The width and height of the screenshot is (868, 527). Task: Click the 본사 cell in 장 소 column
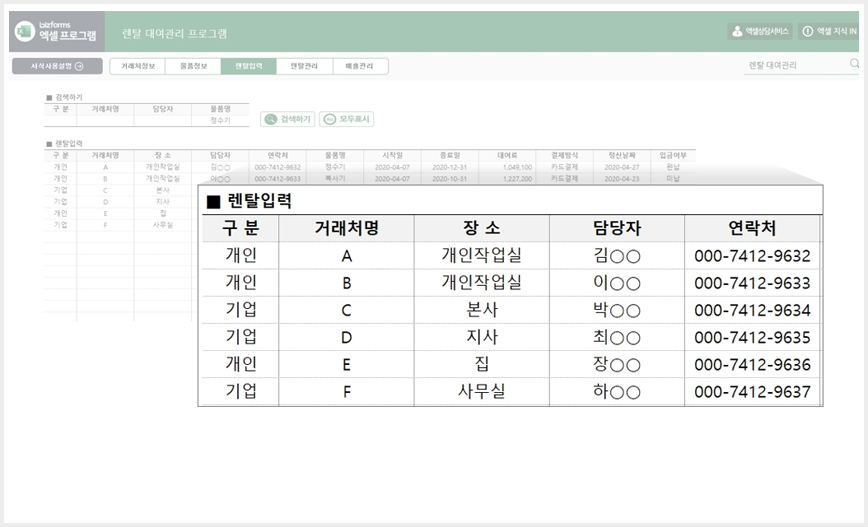(482, 310)
